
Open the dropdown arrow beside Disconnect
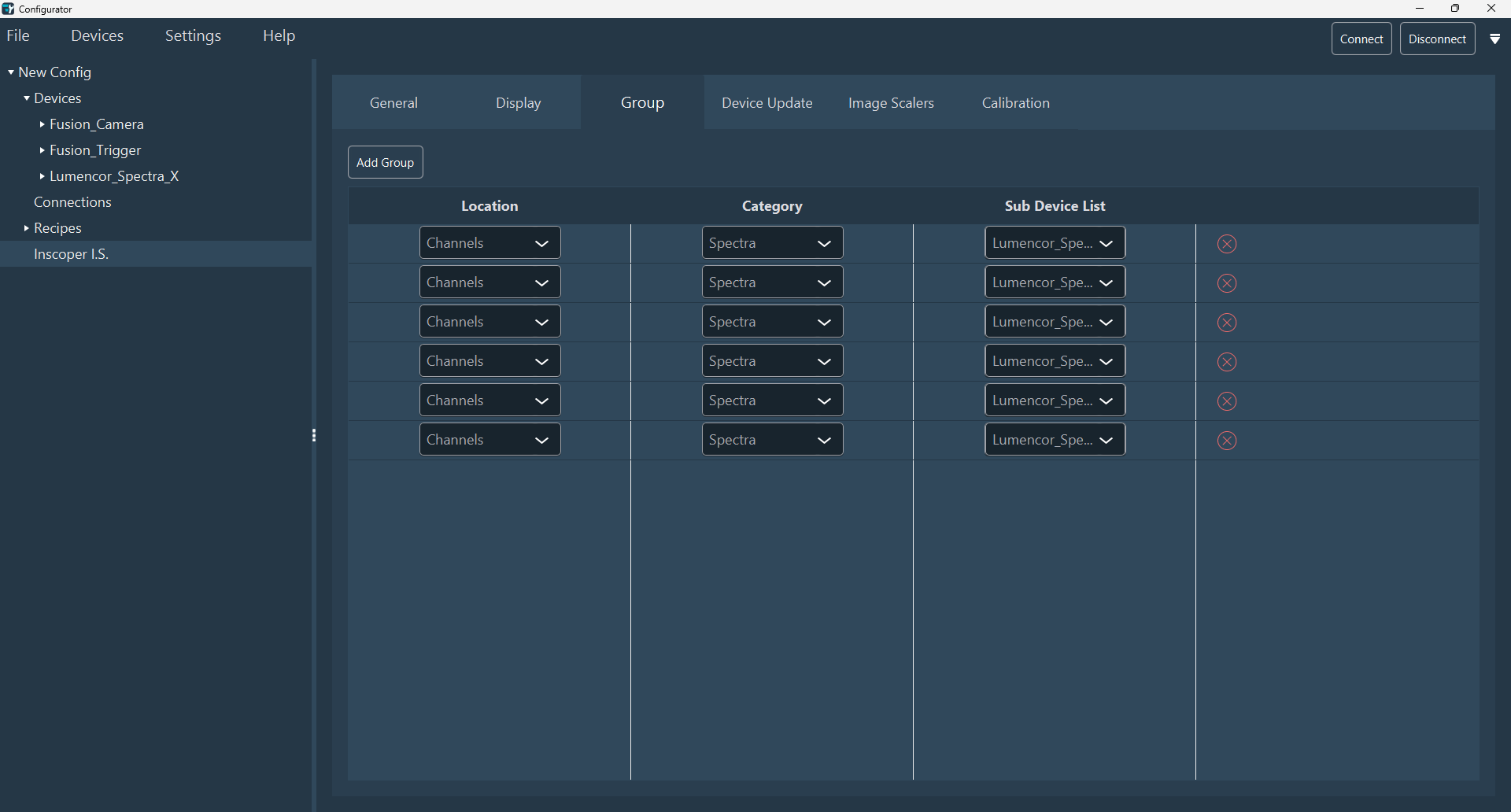(x=1494, y=39)
